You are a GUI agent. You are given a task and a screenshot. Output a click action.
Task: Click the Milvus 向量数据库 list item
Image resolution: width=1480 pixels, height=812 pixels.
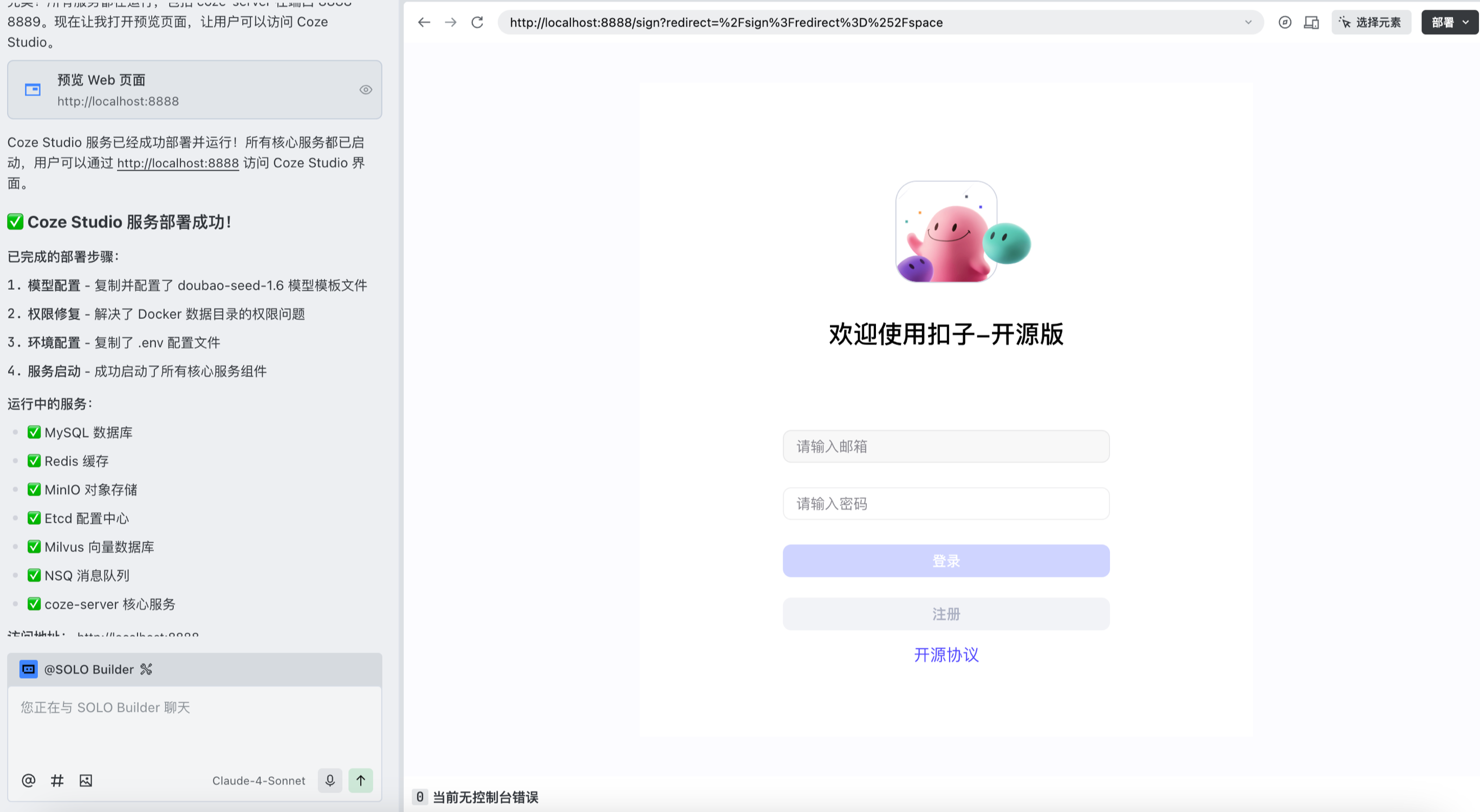(x=91, y=547)
